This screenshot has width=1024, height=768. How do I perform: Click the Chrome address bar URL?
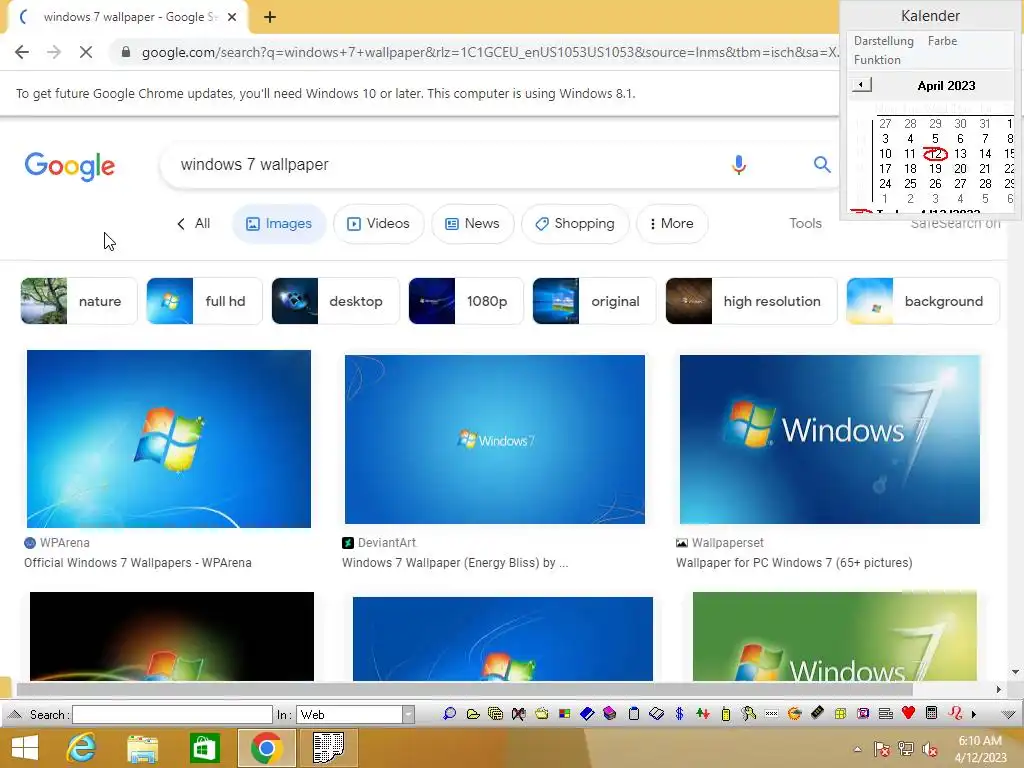[x=490, y=52]
